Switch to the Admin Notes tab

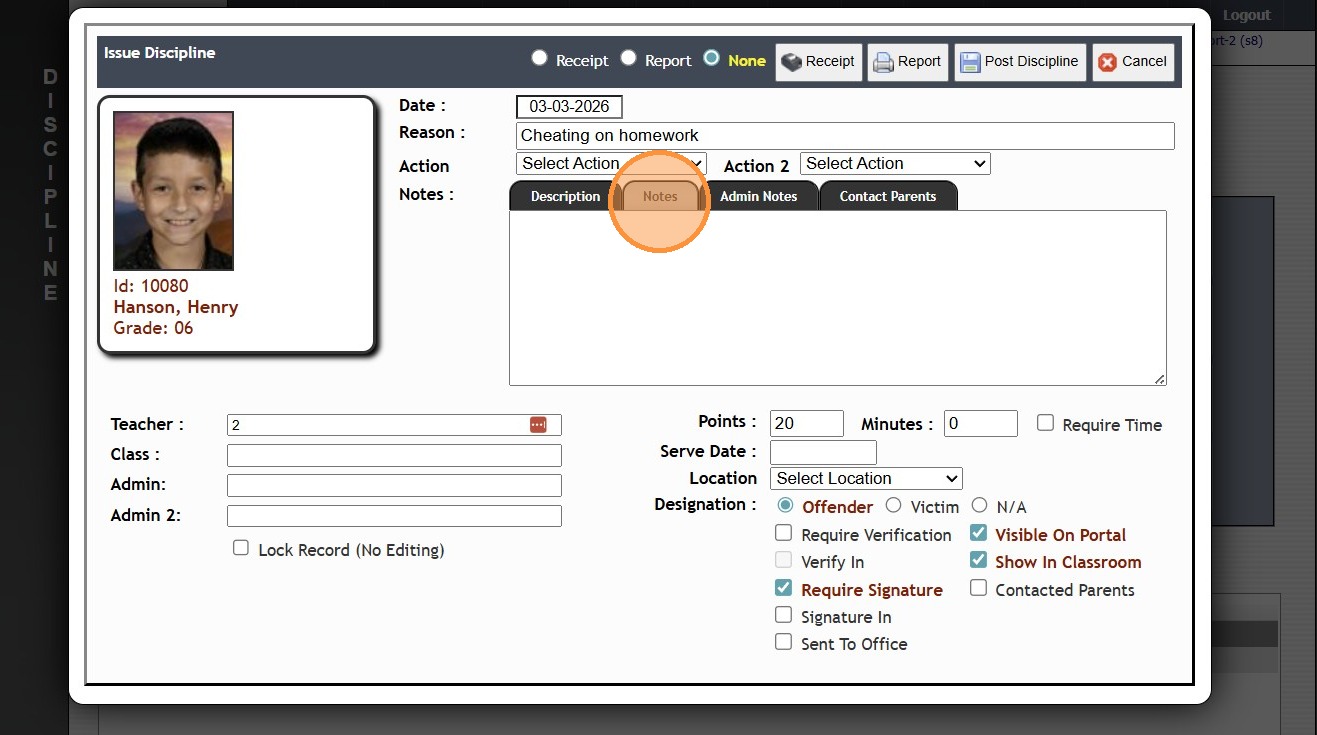[x=758, y=197]
